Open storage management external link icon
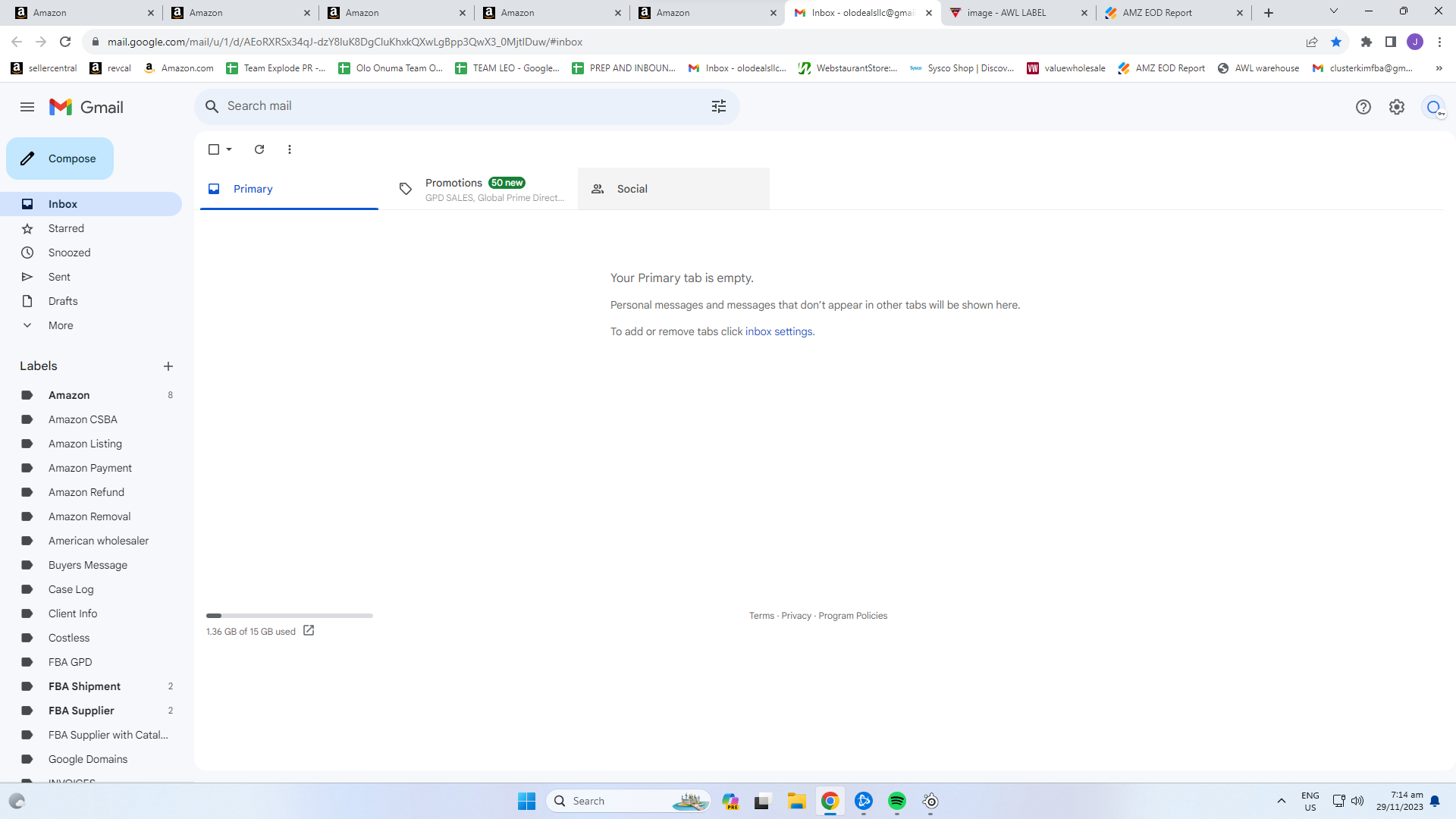This screenshot has width=1456, height=819. [309, 631]
